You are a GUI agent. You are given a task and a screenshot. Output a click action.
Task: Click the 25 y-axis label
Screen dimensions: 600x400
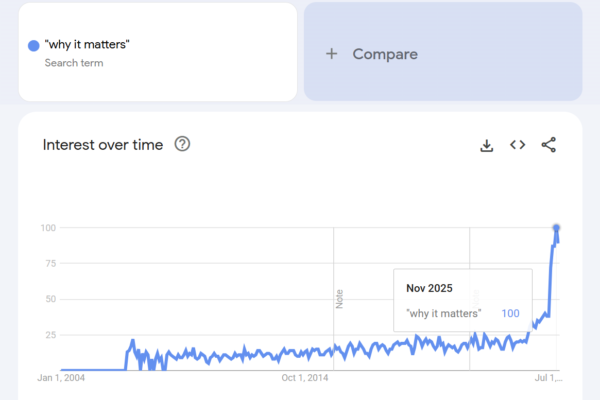pos(48,334)
